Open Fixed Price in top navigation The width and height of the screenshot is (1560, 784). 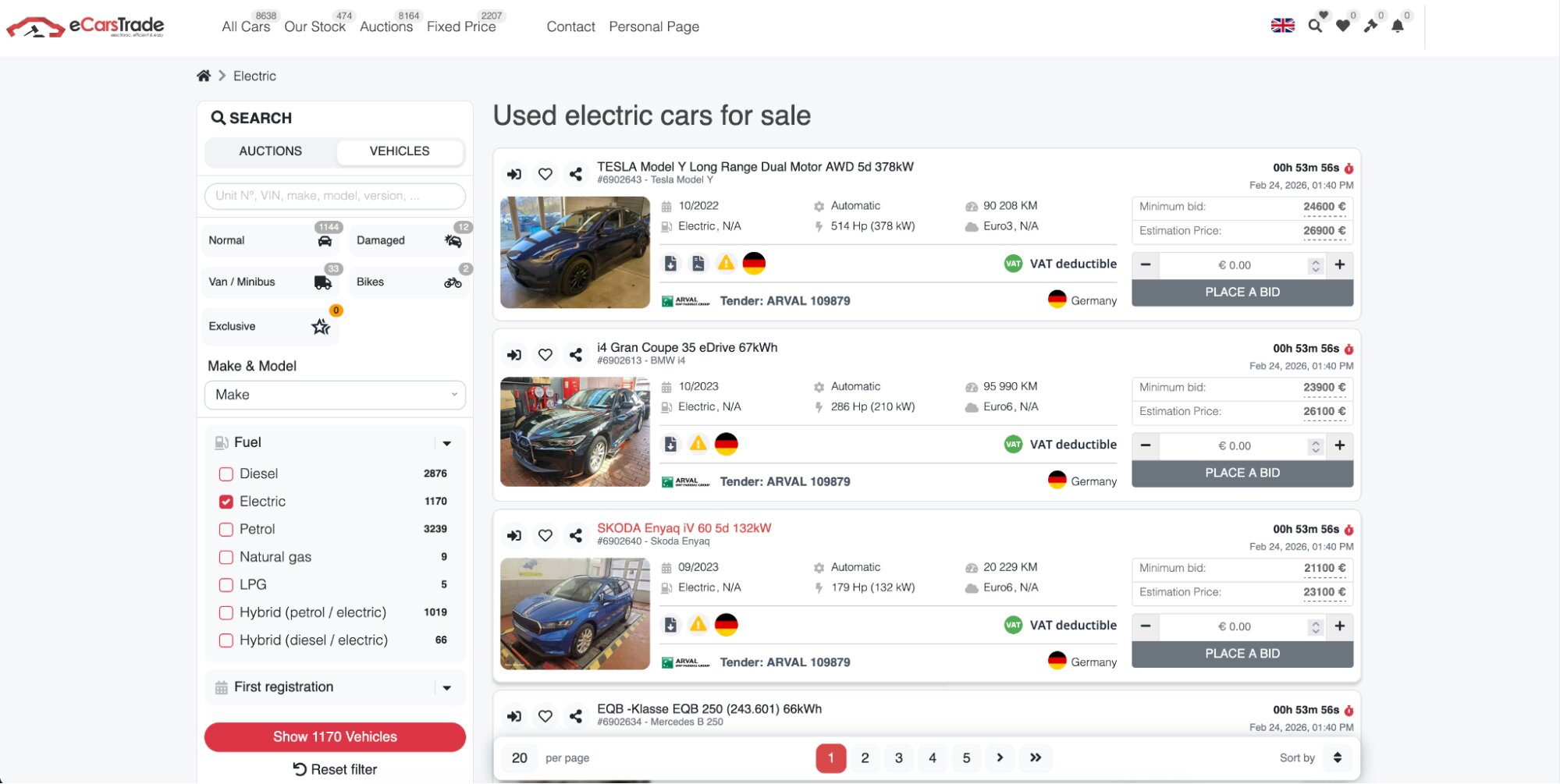tap(460, 27)
